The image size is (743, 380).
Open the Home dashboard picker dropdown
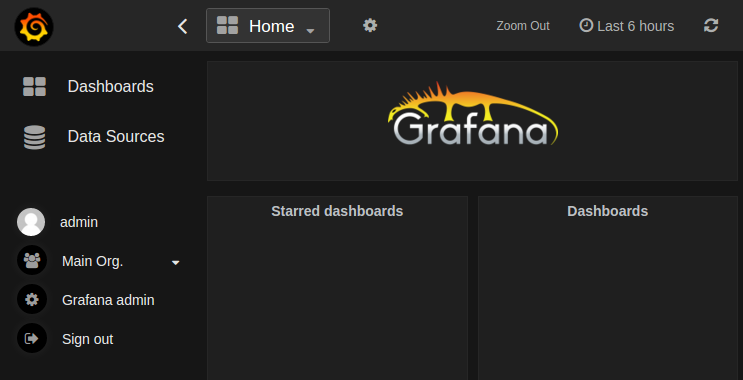tap(268, 26)
